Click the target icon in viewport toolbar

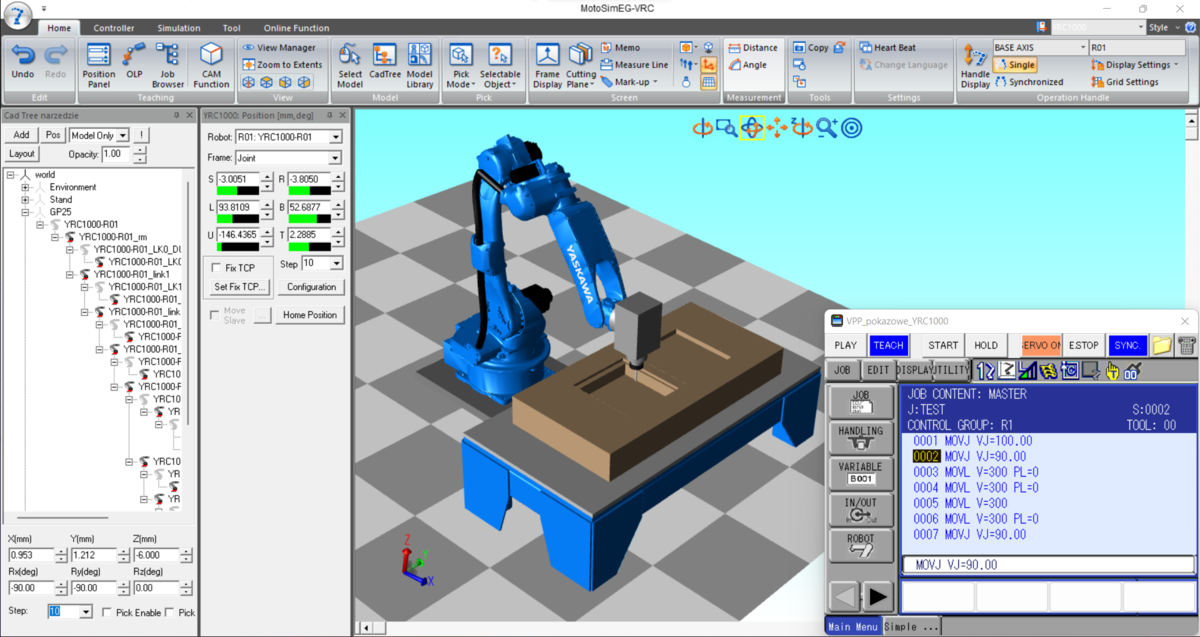851,127
